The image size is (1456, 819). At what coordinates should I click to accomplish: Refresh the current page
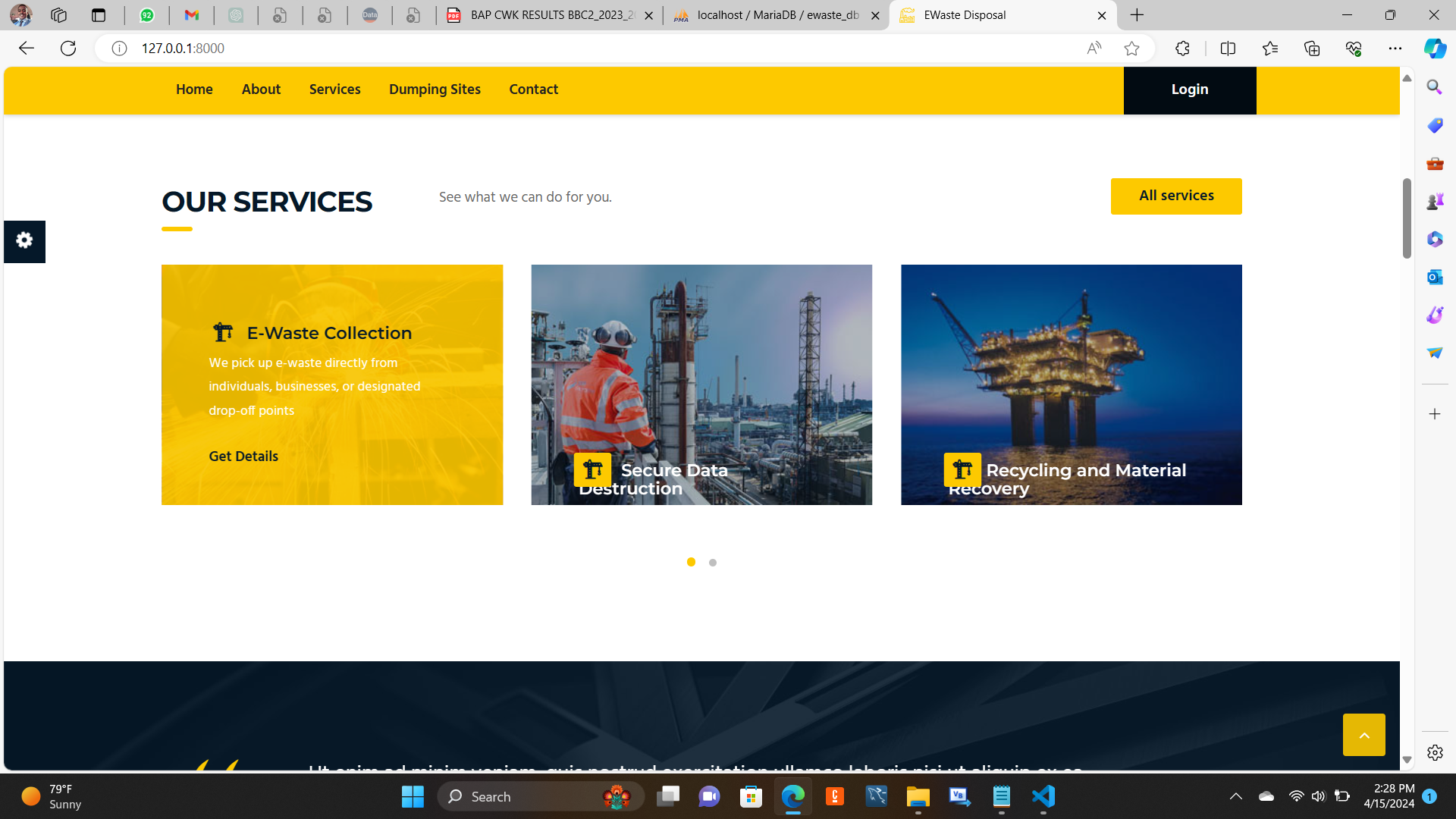pyautogui.click(x=68, y=49)
